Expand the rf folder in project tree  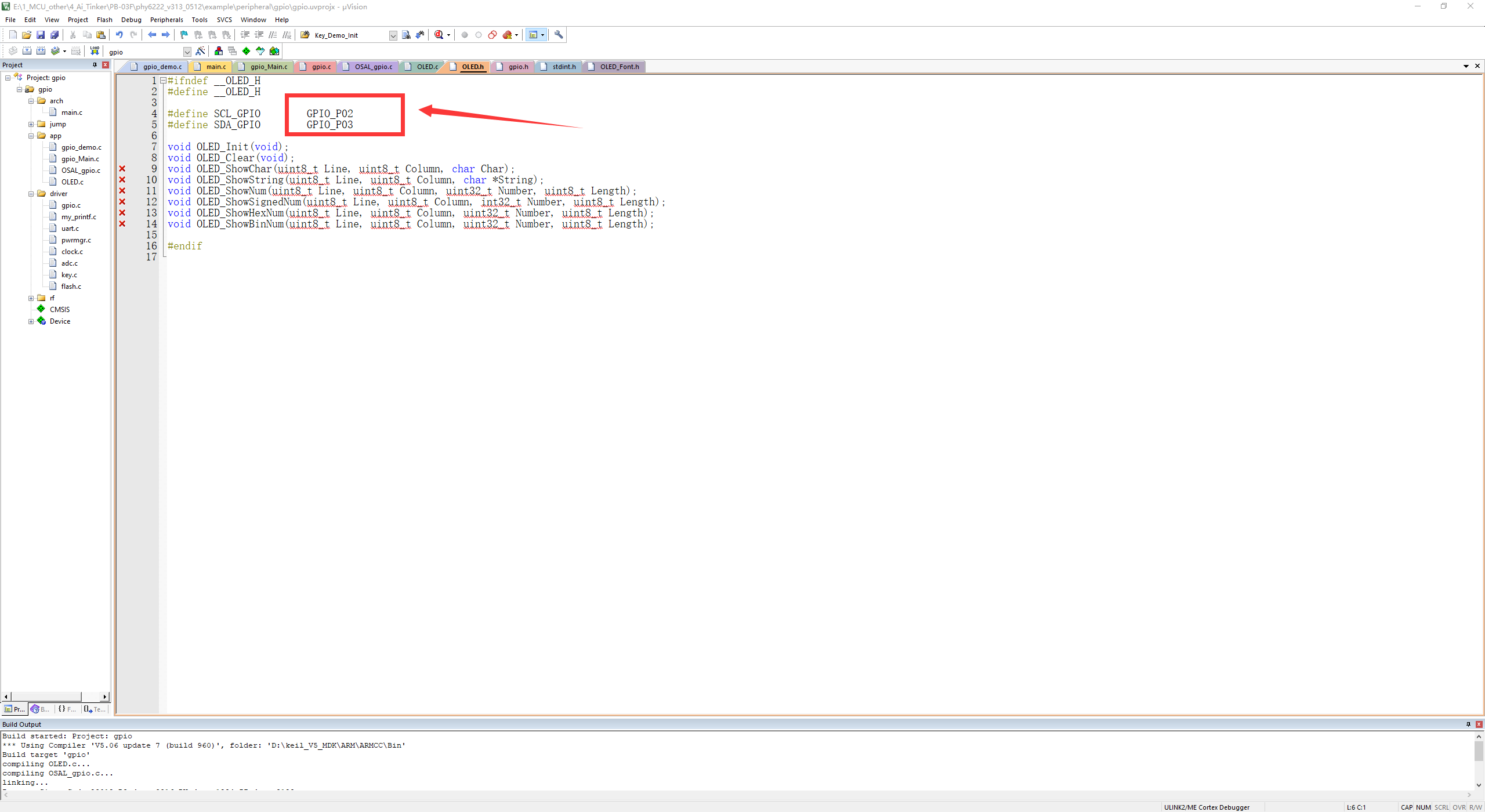[31, 298]
